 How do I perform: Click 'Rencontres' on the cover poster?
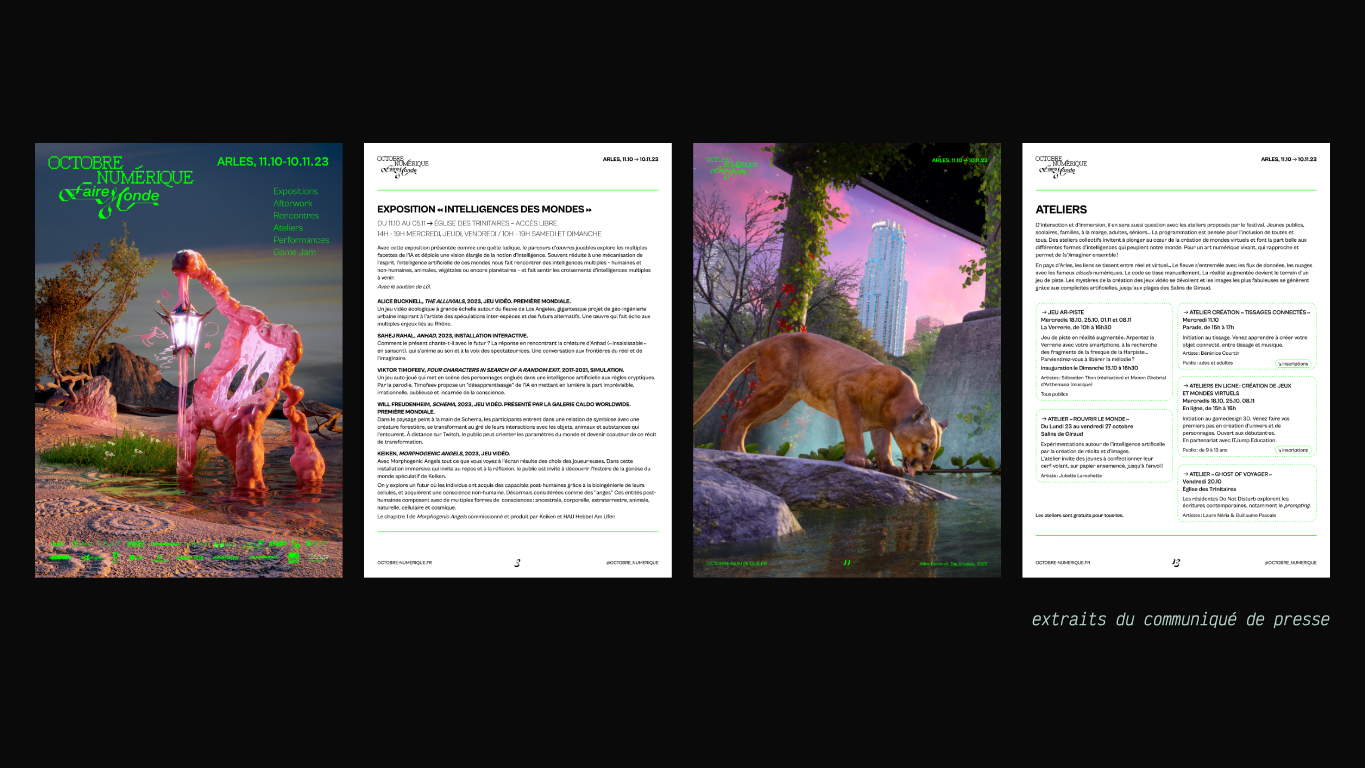(296, 215)
